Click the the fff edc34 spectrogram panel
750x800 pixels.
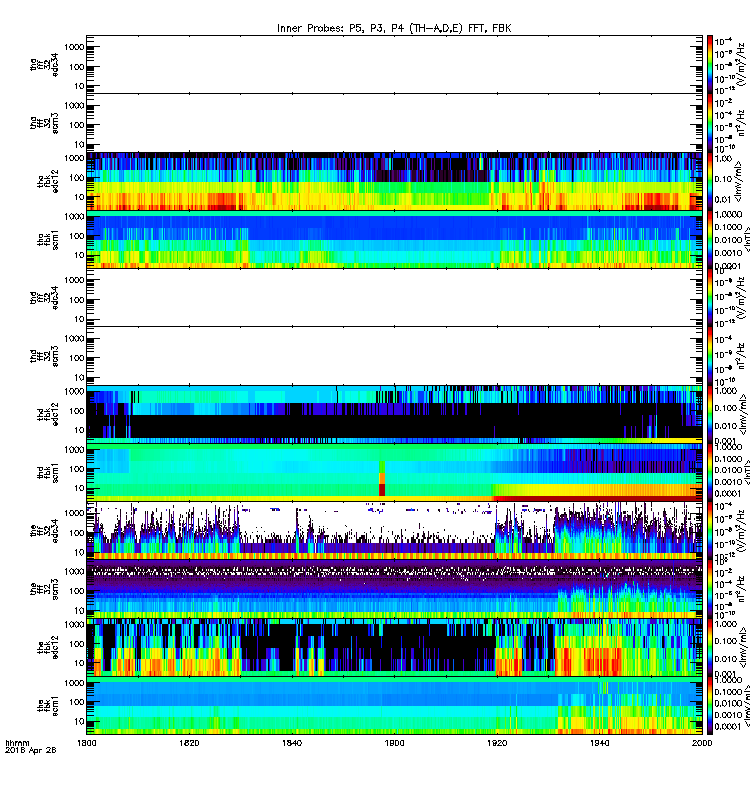(x=394, y=531)
